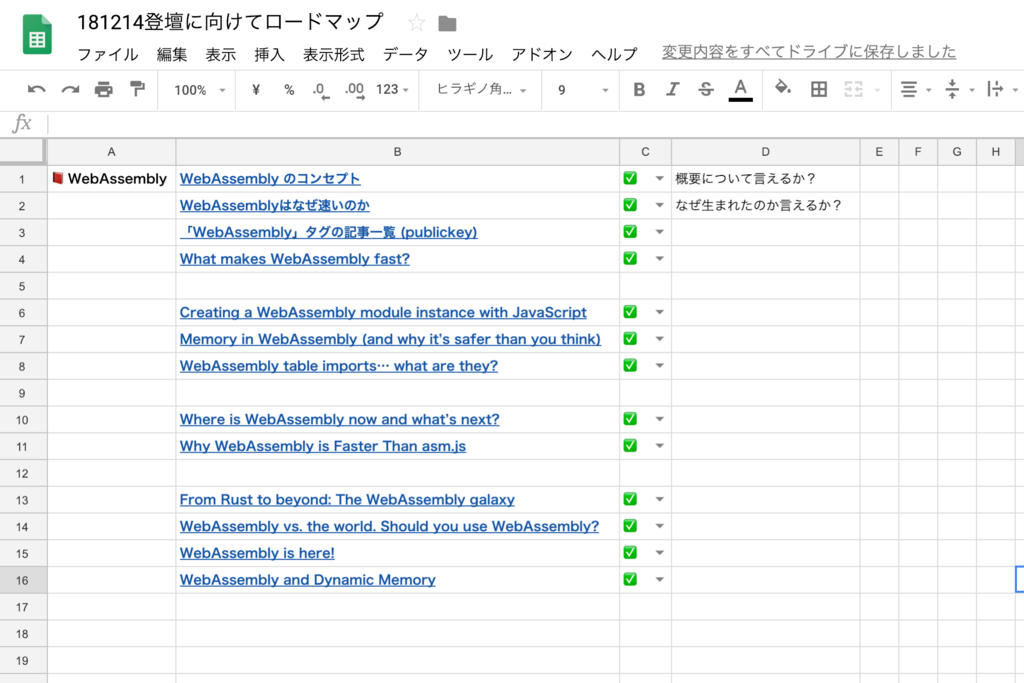Select the green check in row 11
Image resolution: width=1024 pixels, height=683 pixels.
(x=630, y=445)
